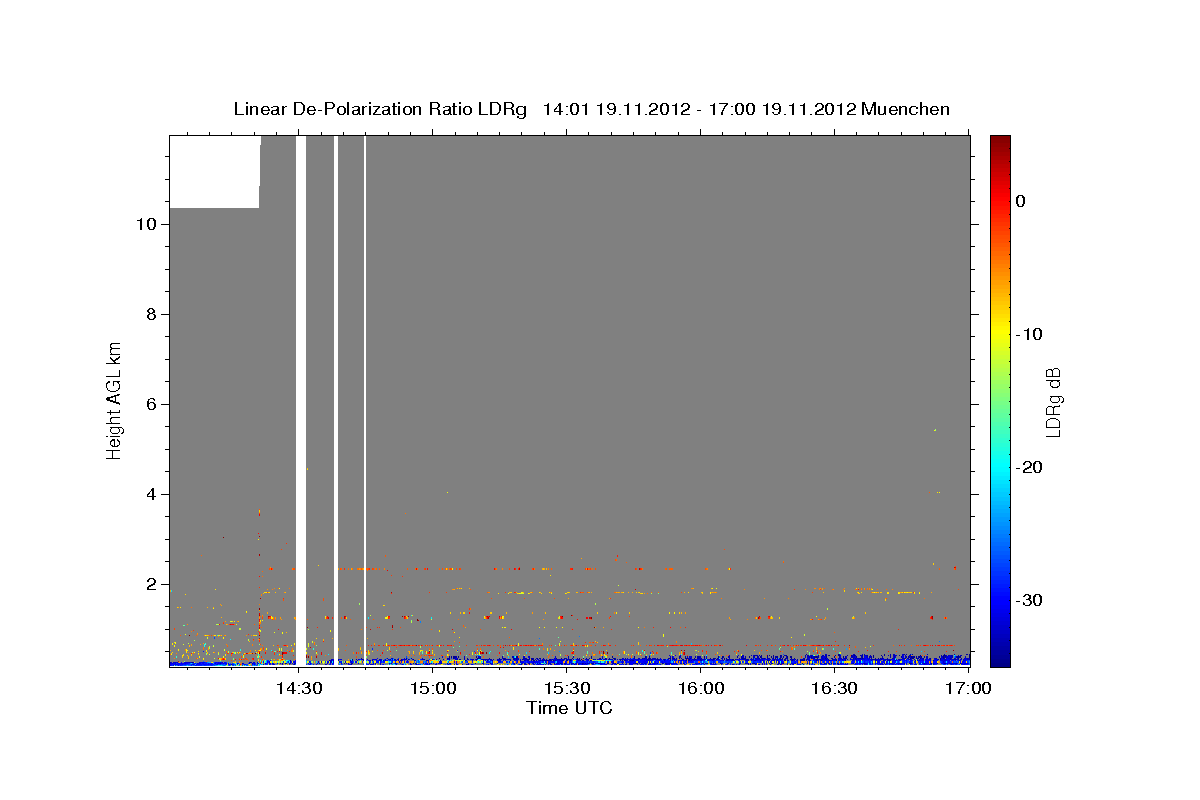Click the dark blue bottom of colorbar
Image resolution: width=1200 pixels, height=800 pixels.
coord(1000,658)
